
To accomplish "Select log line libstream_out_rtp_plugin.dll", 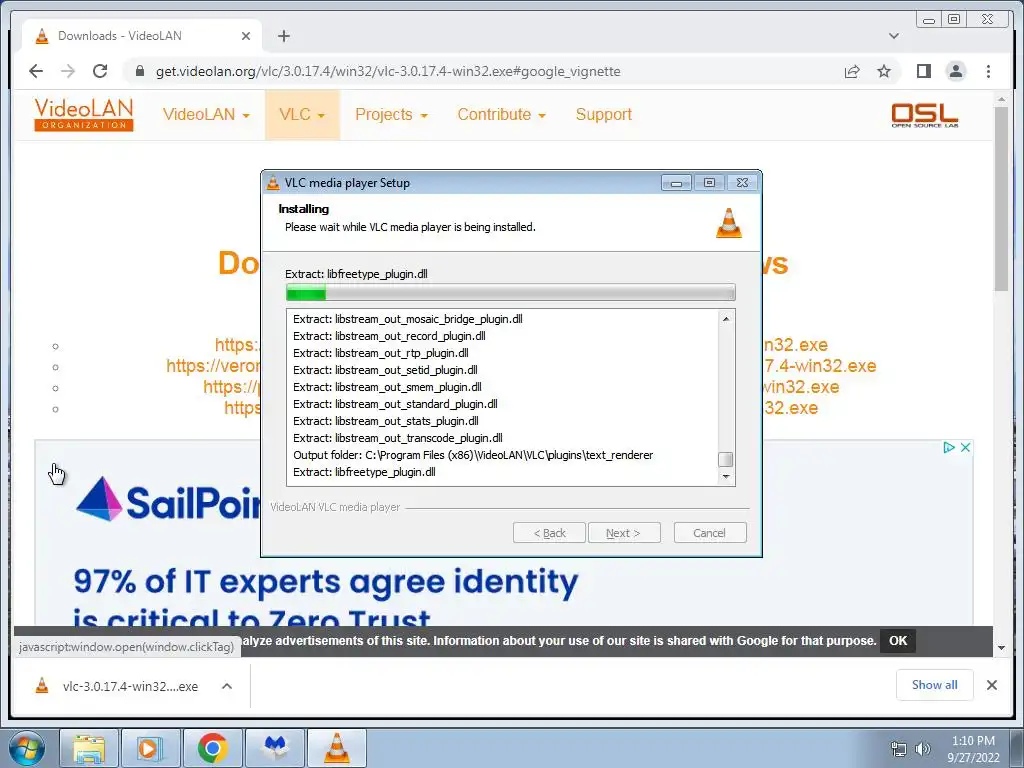I will point(381,353).
